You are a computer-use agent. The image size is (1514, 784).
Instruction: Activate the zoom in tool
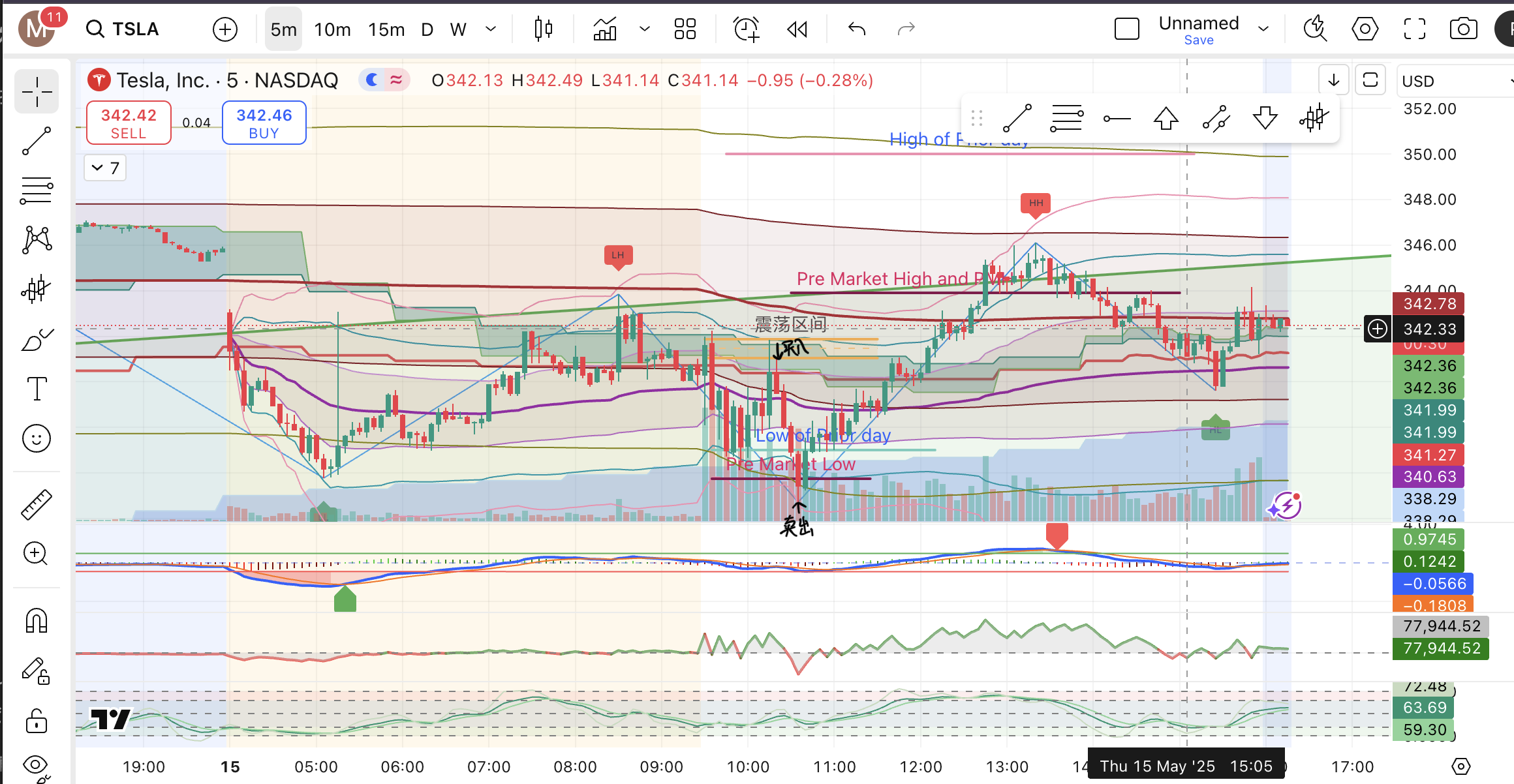point(37,554)
